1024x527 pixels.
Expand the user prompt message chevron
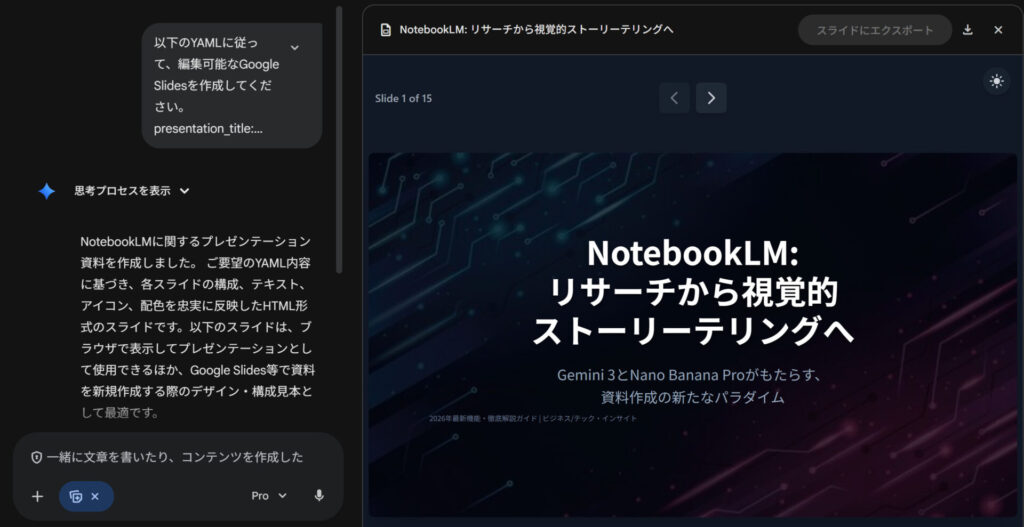point(295,48)
